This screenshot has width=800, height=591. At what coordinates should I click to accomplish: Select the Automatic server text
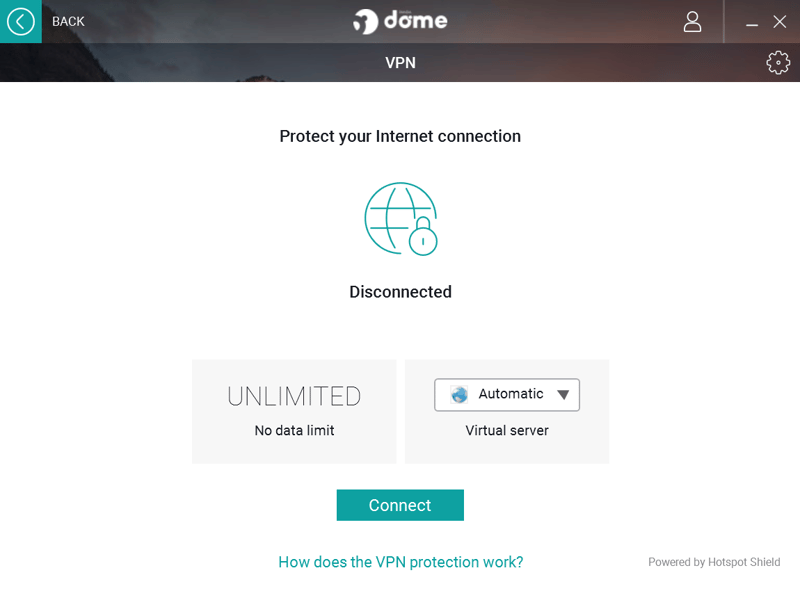[511, 394]
